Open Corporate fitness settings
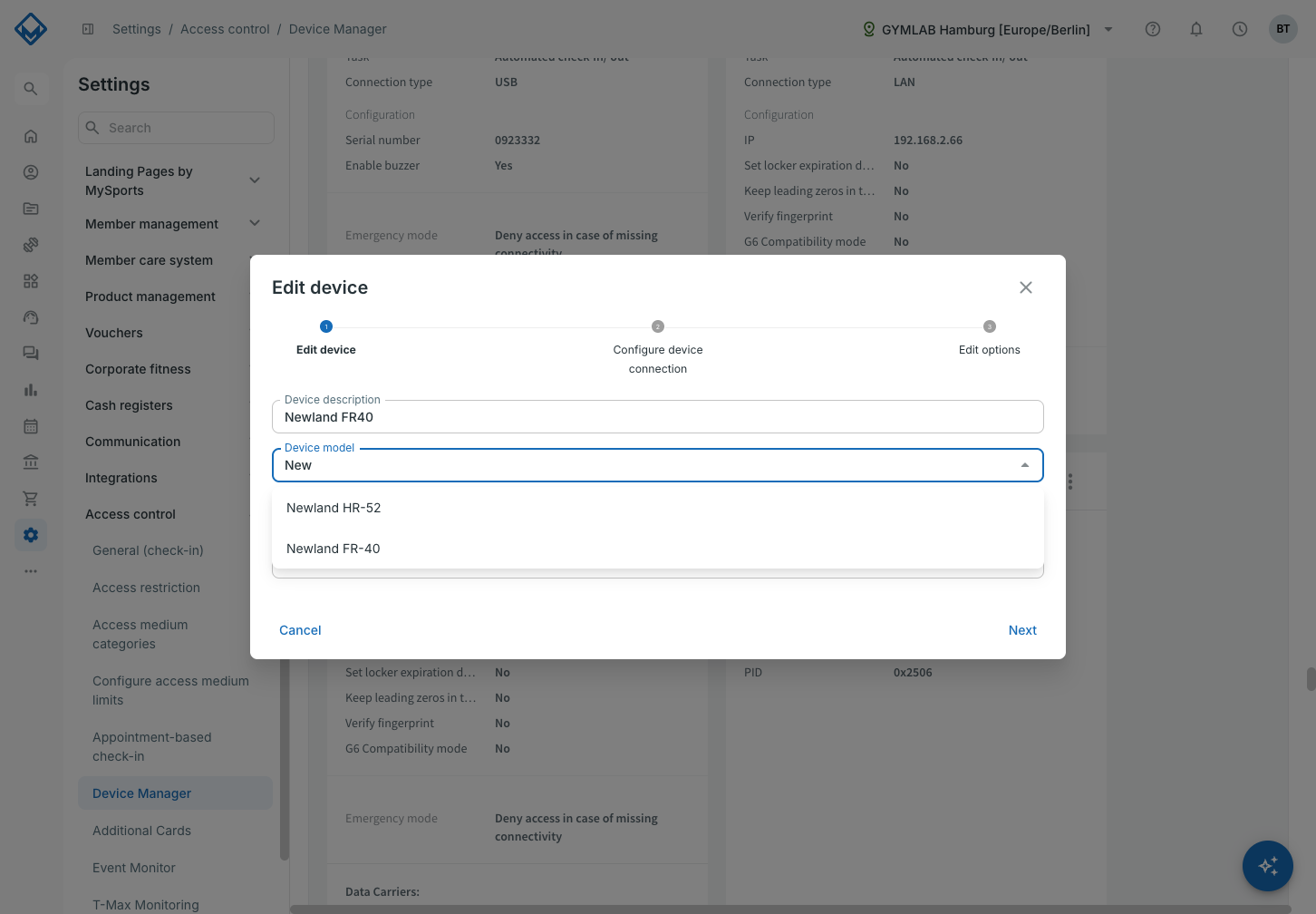The width and height of the screenshot is (1316, 914). coord(138,369)
